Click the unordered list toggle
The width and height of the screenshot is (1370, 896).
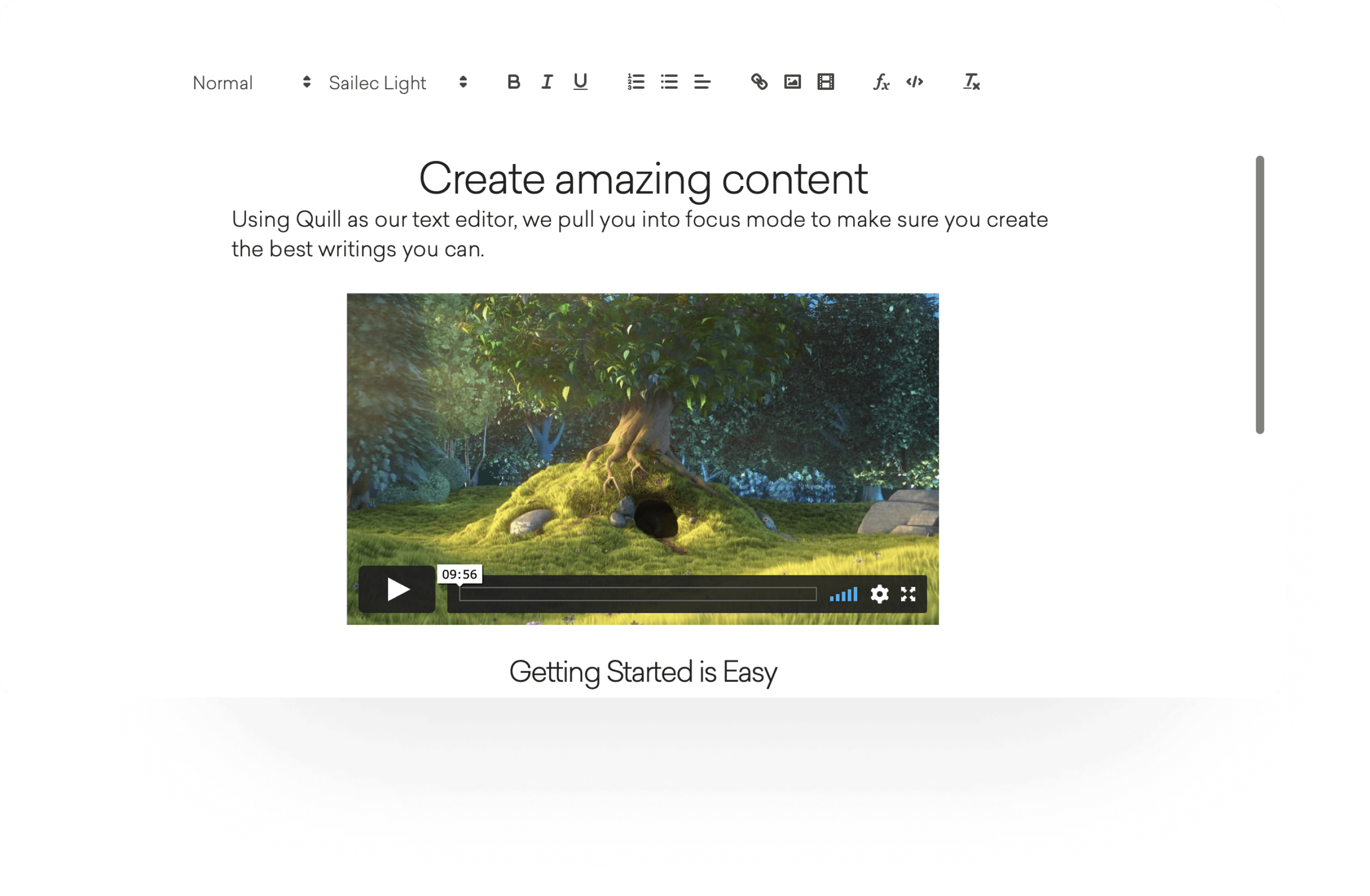[667, 82]
